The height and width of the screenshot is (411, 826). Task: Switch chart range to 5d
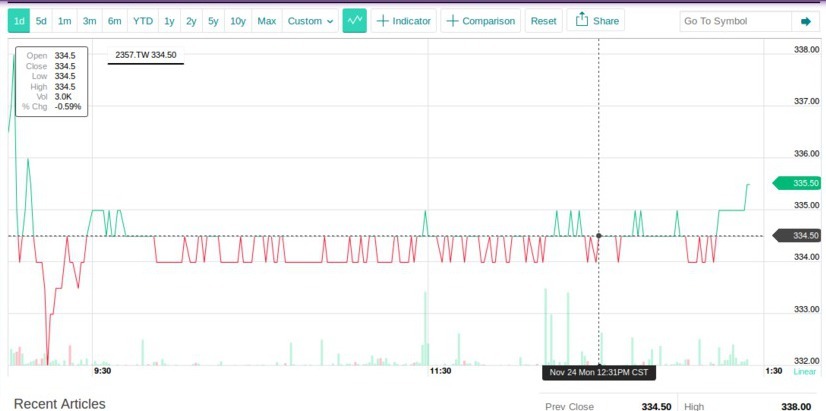(41, 21)
